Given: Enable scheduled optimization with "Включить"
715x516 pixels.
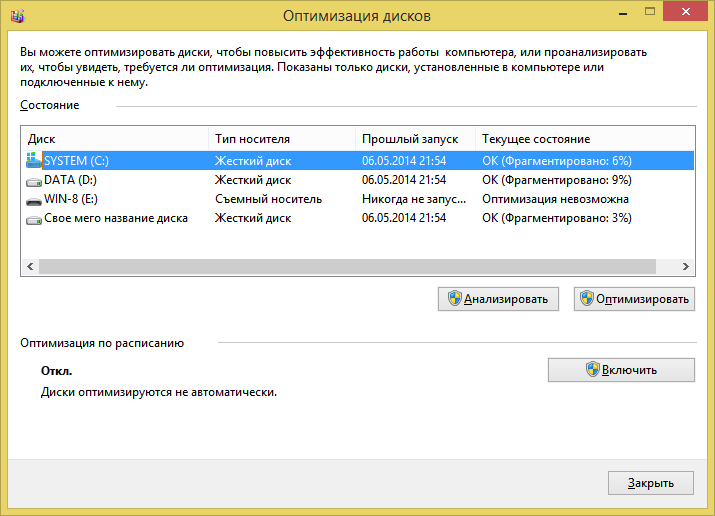Looking at the screenshot, I should click(621, 370).
